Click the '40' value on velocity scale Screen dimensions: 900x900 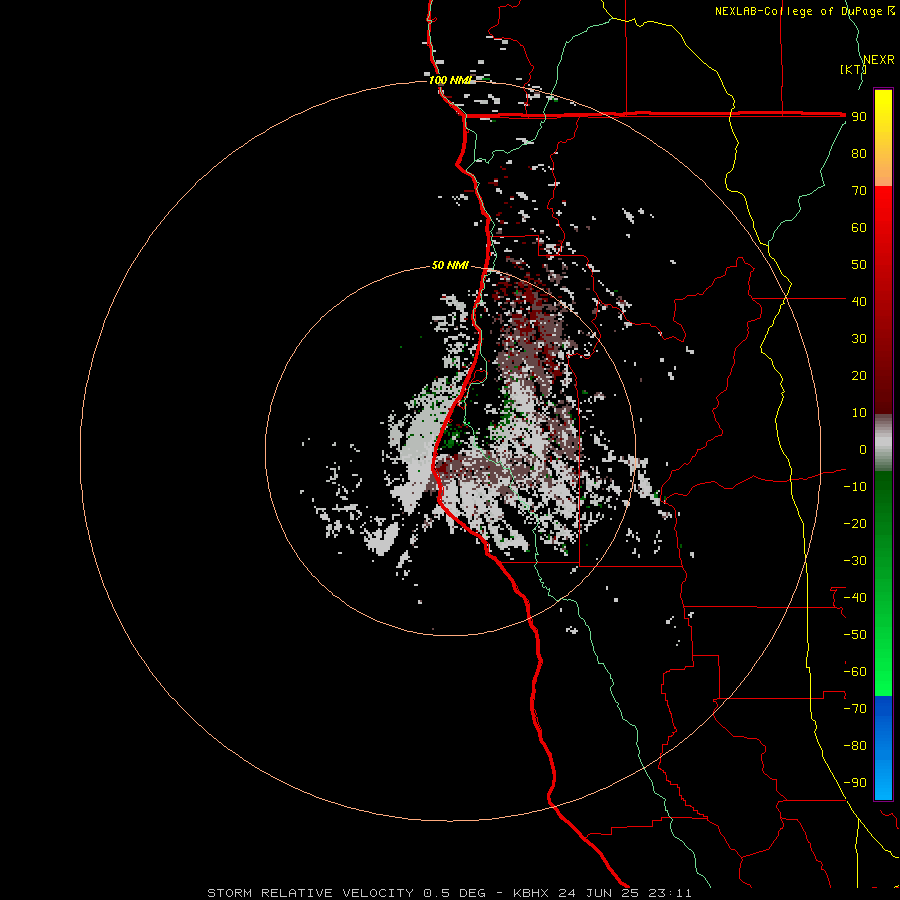859,301
